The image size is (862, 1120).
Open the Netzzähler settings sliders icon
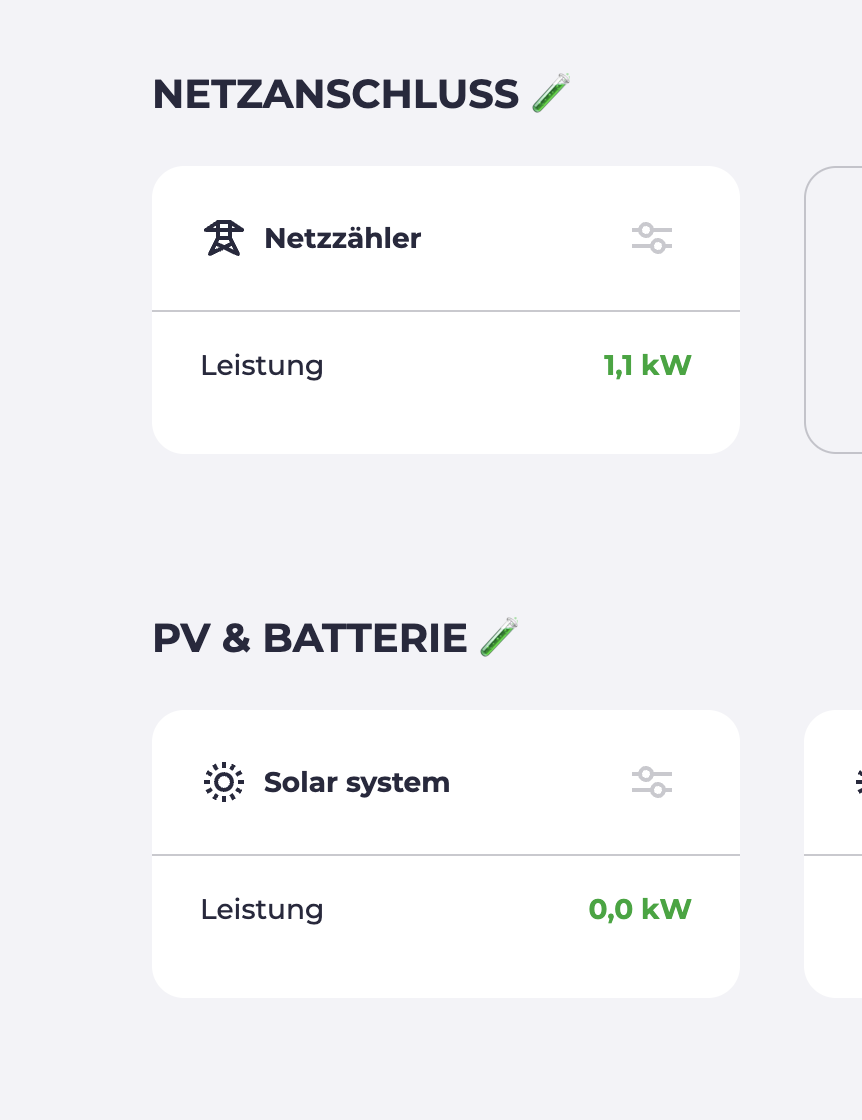[x=652, y=238]
